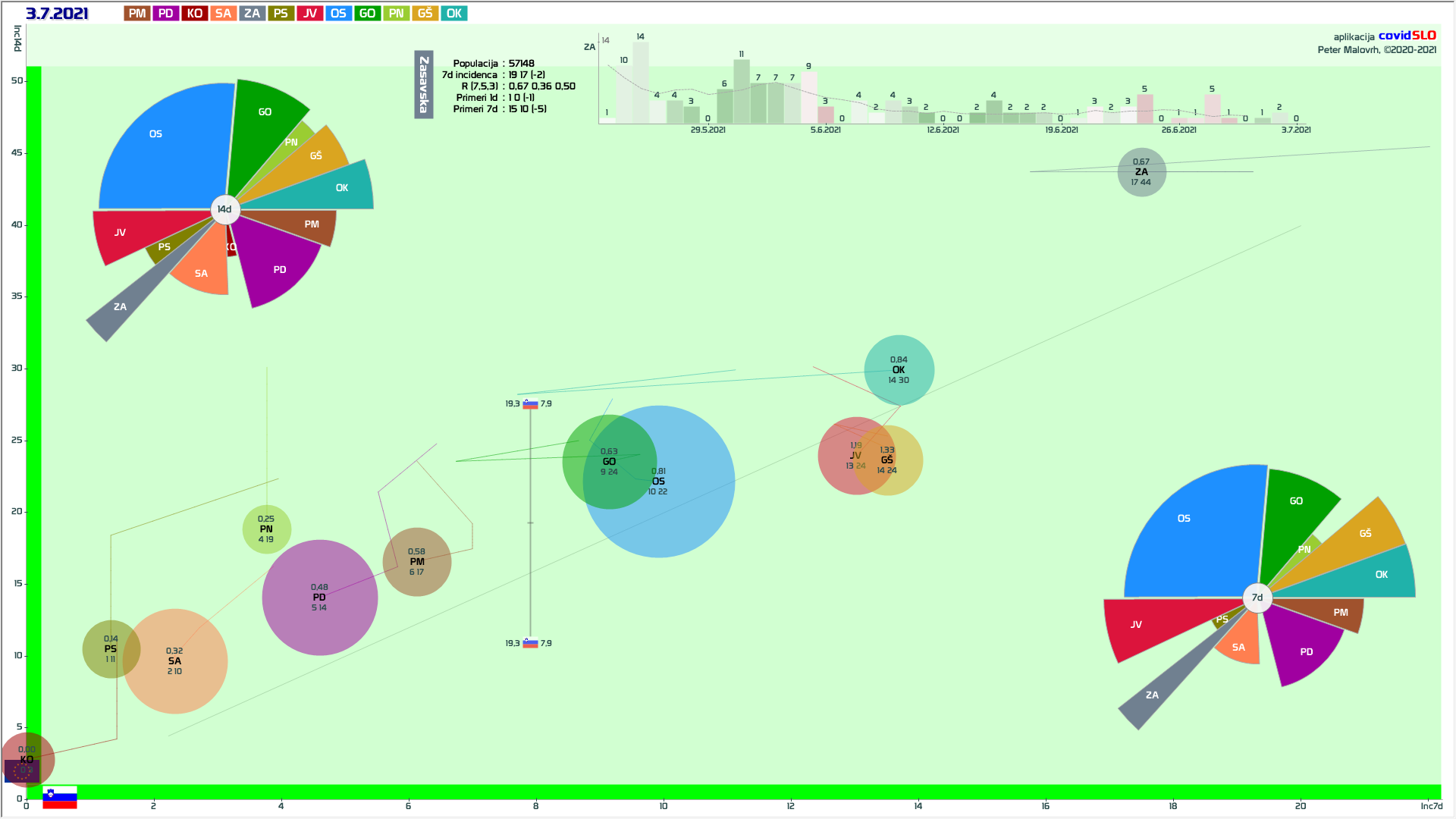Select the ZA legend tab
The width and height of the screenshot is (1456, 819).
[x=252, y=14]
